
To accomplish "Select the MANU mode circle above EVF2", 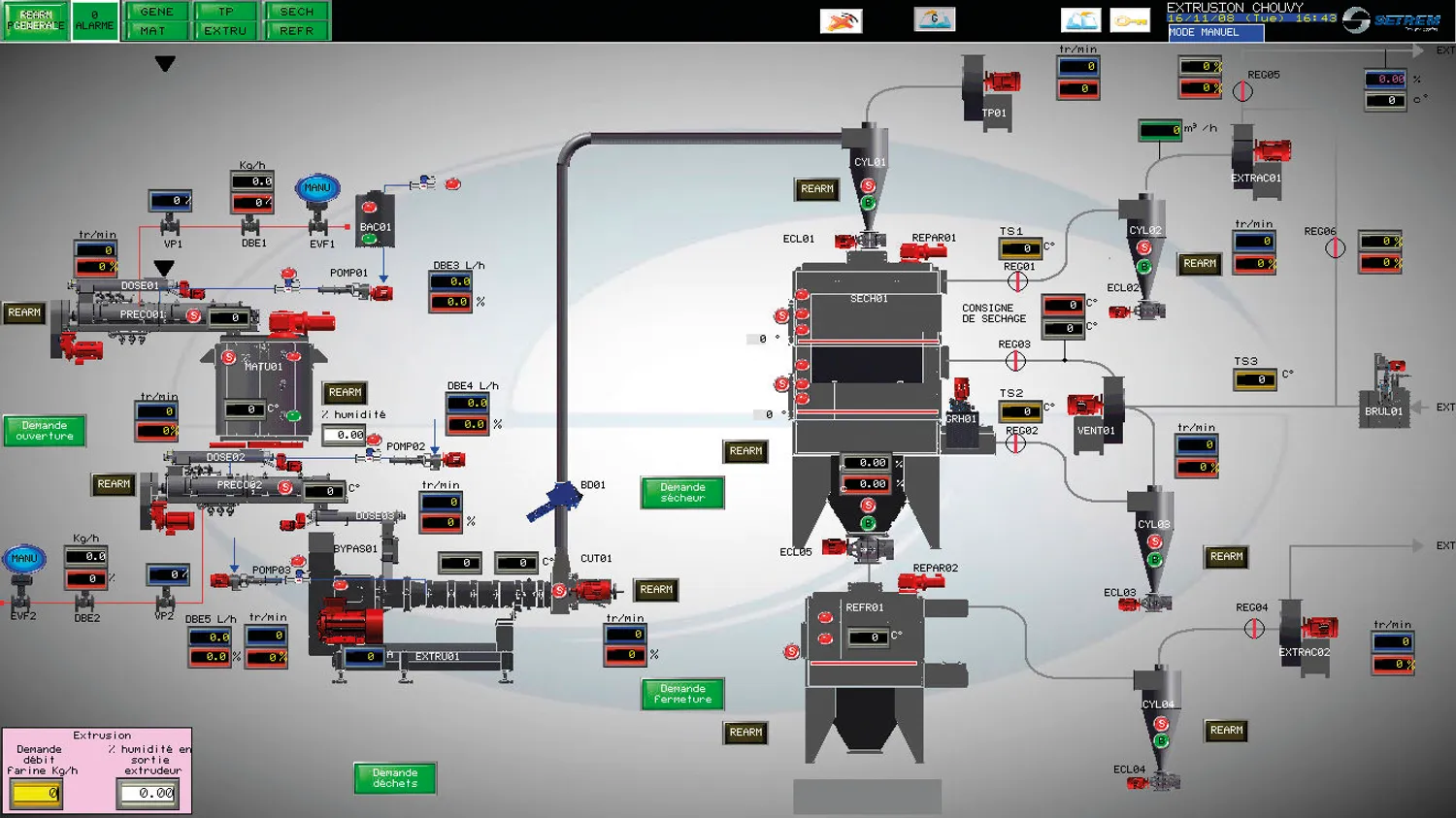I will 24,558.
